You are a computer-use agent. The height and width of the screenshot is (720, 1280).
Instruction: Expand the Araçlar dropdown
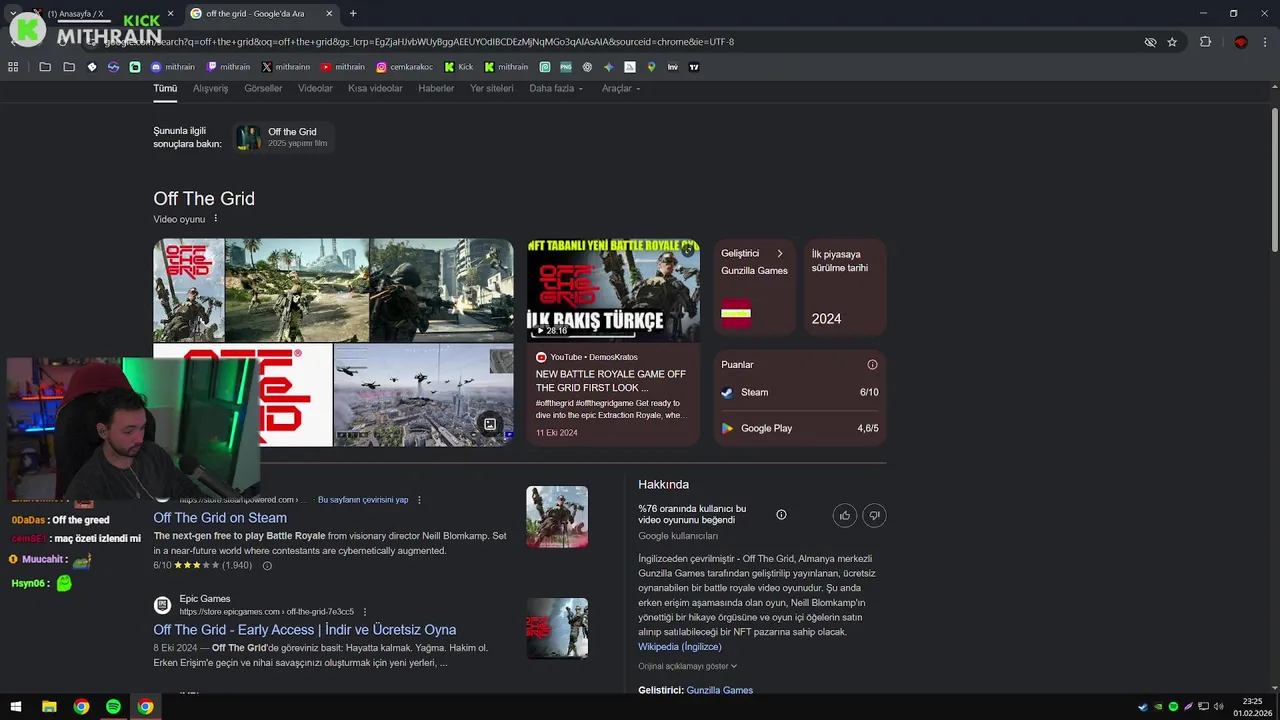tap(621, 88)
